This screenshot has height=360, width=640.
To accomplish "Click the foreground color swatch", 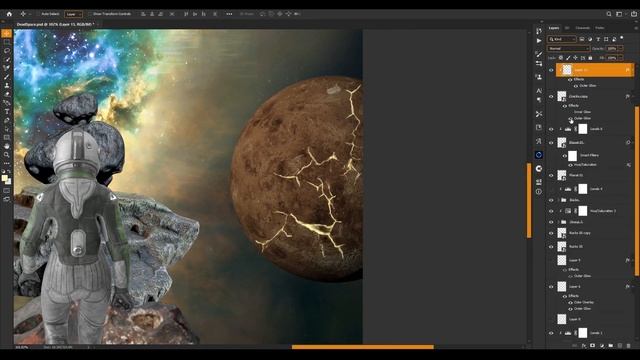I will click(x=4, y=178).
